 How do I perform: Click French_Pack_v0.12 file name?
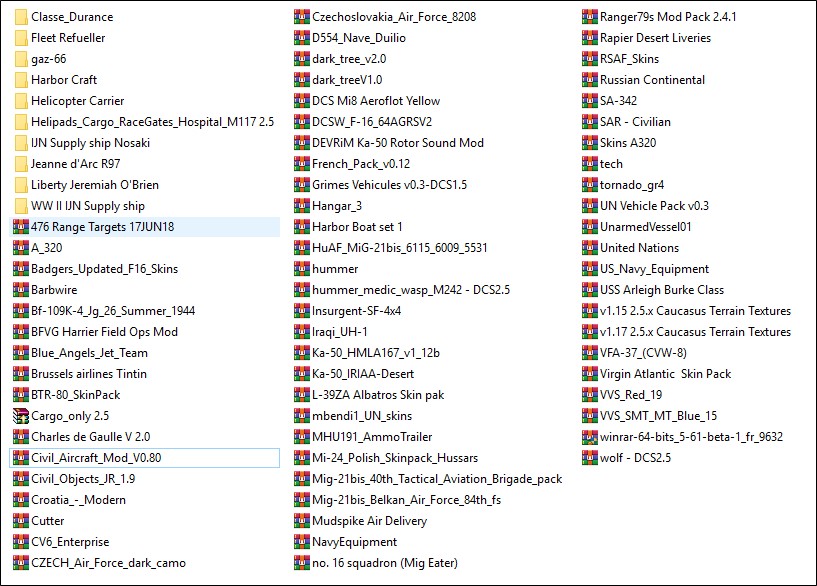click(361, 164)
